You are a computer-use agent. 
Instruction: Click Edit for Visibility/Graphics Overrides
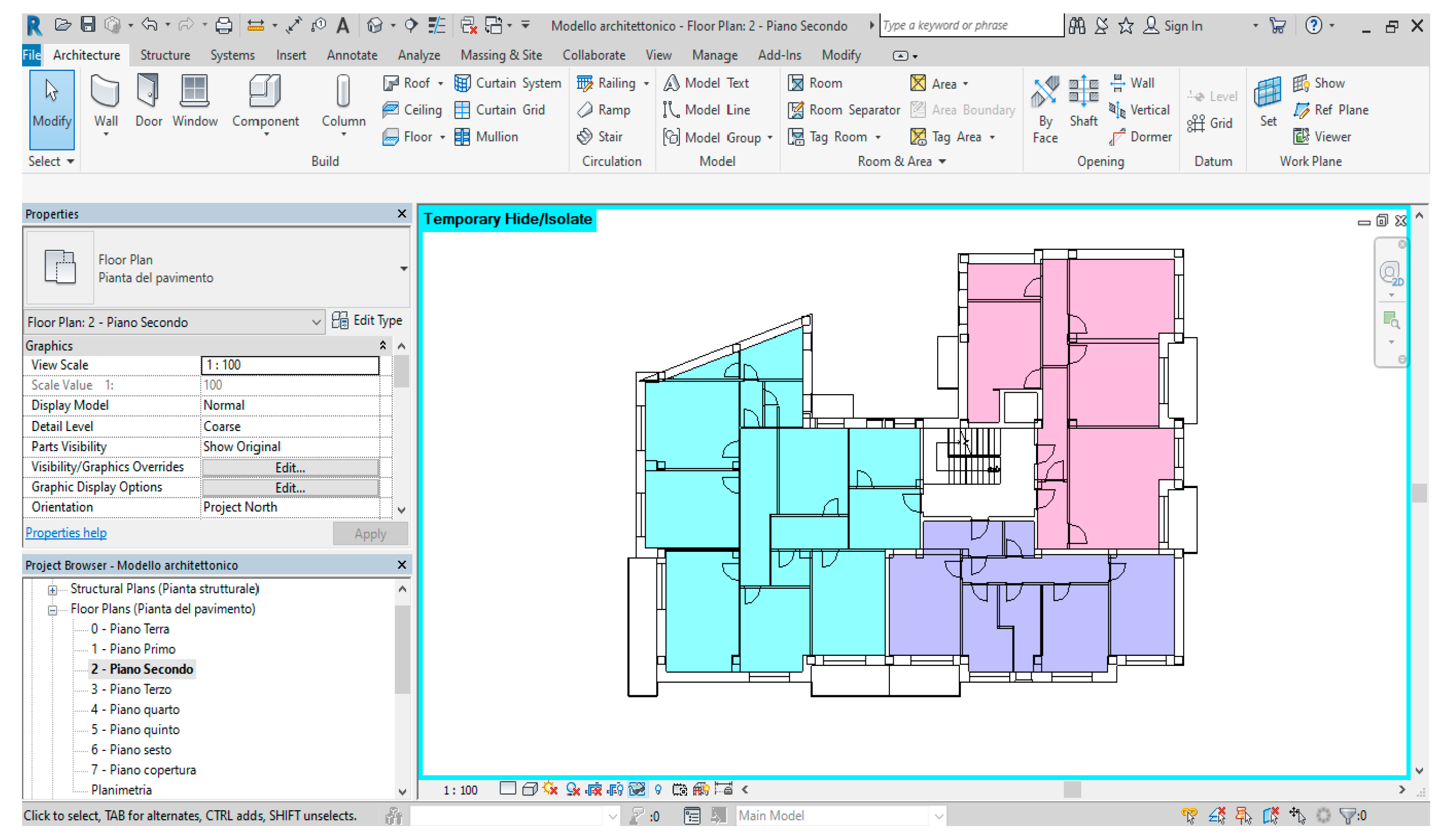pos(290,467)
